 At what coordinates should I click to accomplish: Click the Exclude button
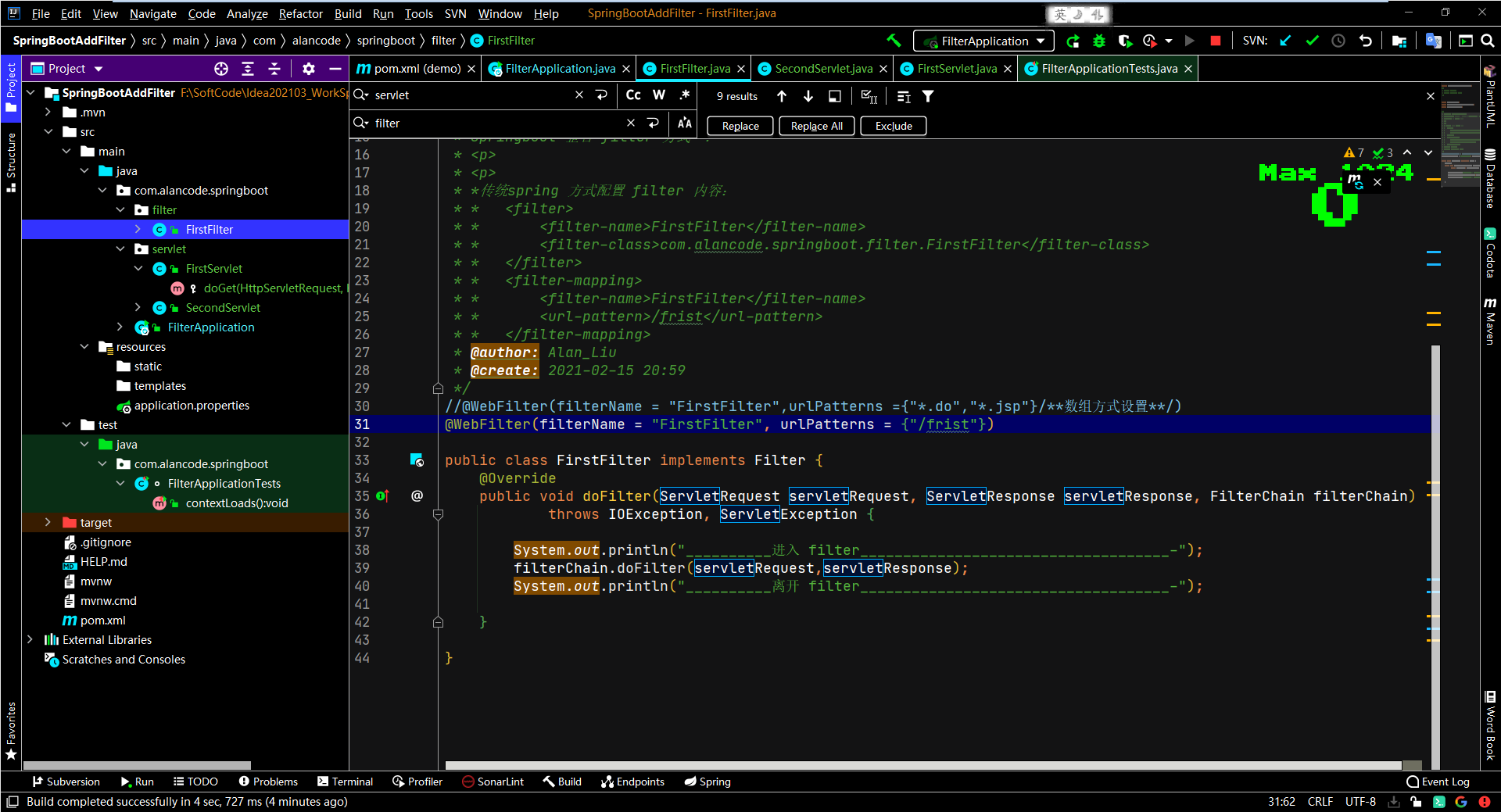894,126
